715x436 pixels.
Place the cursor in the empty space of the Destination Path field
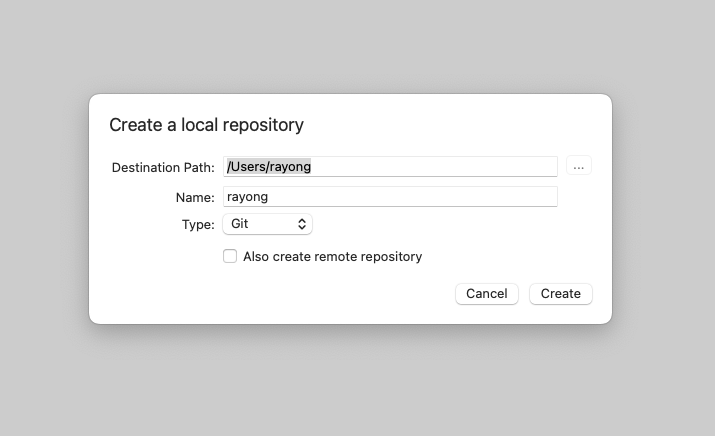[433, 166]
